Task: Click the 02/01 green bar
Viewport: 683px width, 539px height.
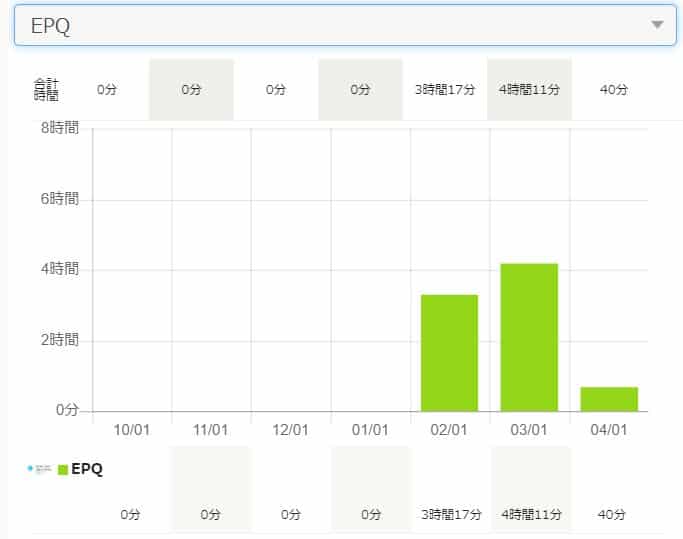Action: click(449, 353)
